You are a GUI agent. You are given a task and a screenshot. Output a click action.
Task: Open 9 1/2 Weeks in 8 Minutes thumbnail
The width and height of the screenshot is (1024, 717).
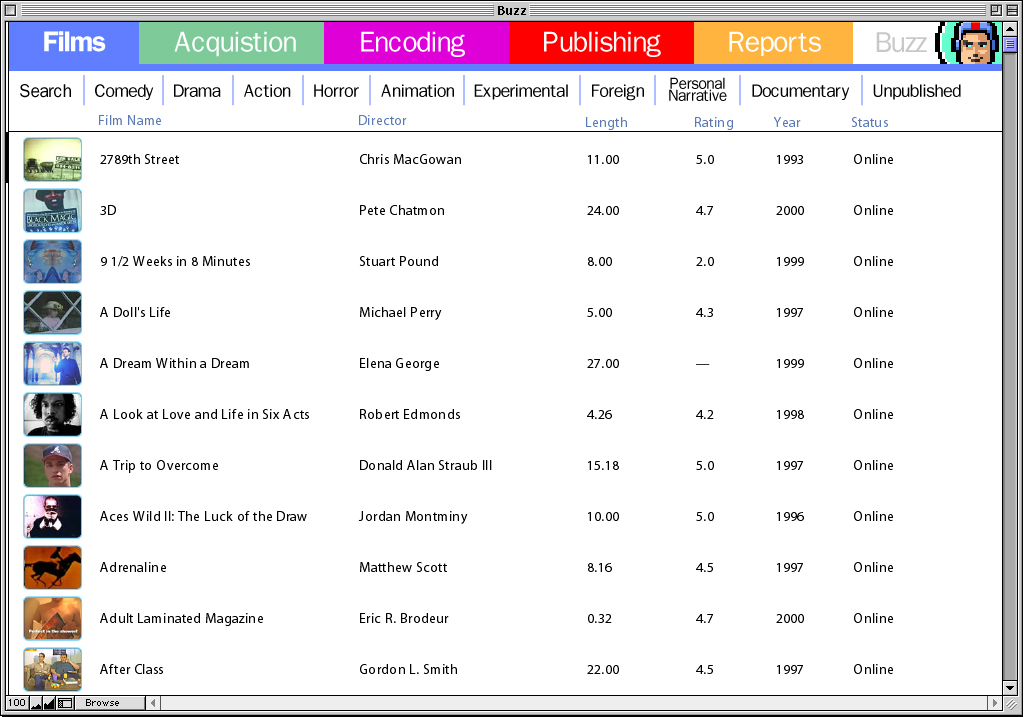(53, 261)
